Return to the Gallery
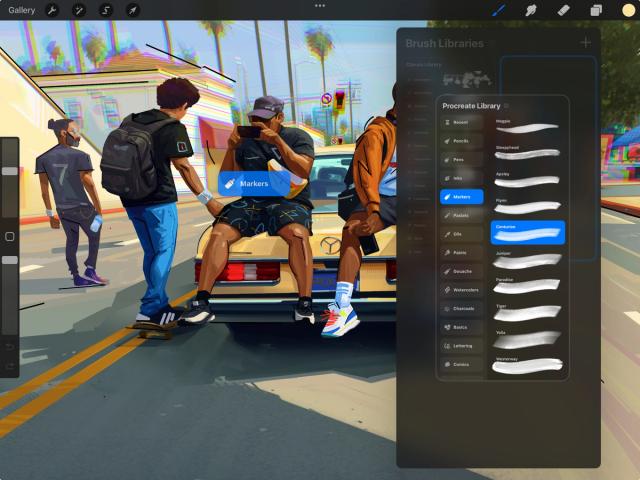Viewport: 640px width, 480px height. (x=22, y=10)
